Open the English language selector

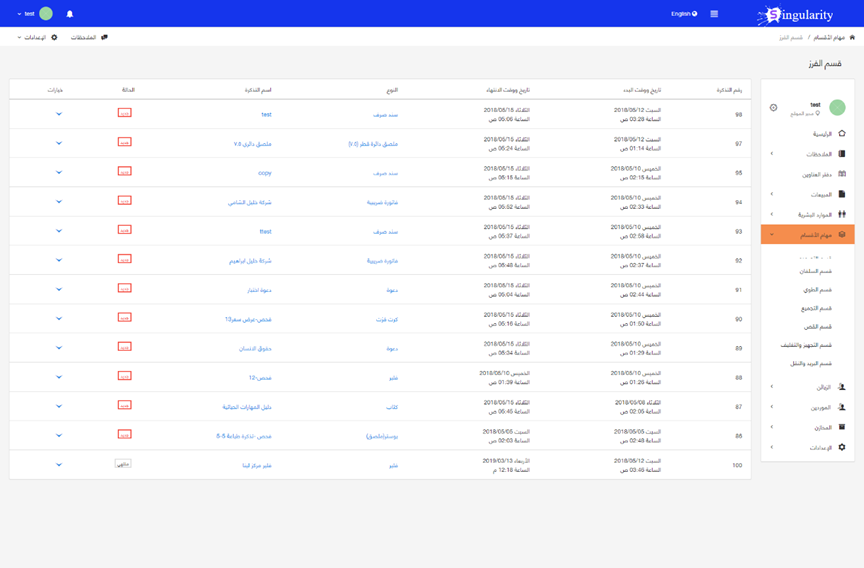[684, 14]
